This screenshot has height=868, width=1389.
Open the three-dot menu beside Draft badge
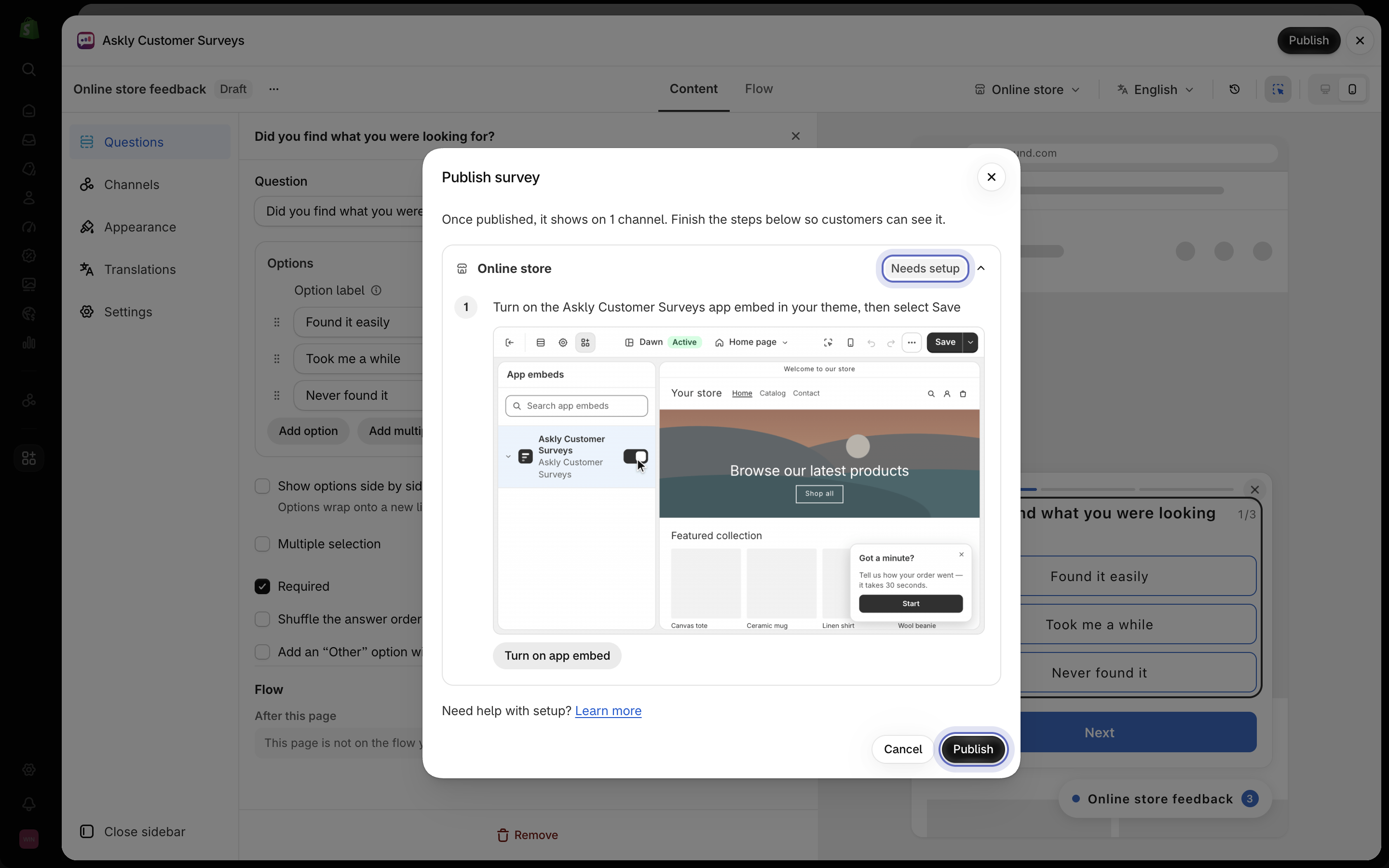(x=274, y=89)
